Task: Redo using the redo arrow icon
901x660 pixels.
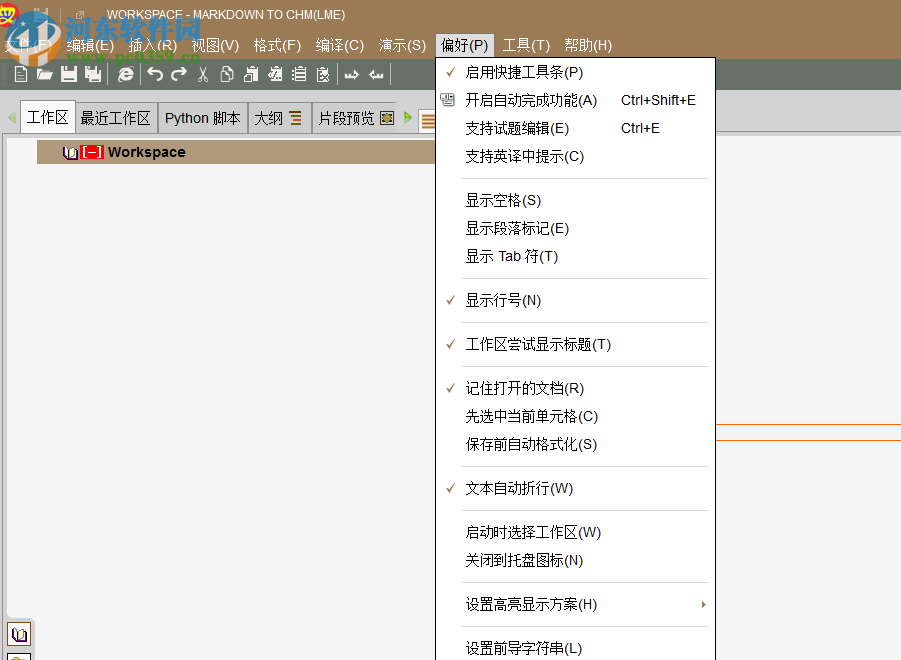Action: (181, 74)
